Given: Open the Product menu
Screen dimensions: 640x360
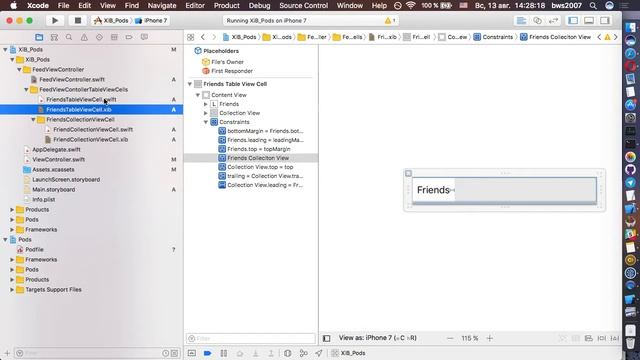Looking at the screenshot, I should point(227,6).
